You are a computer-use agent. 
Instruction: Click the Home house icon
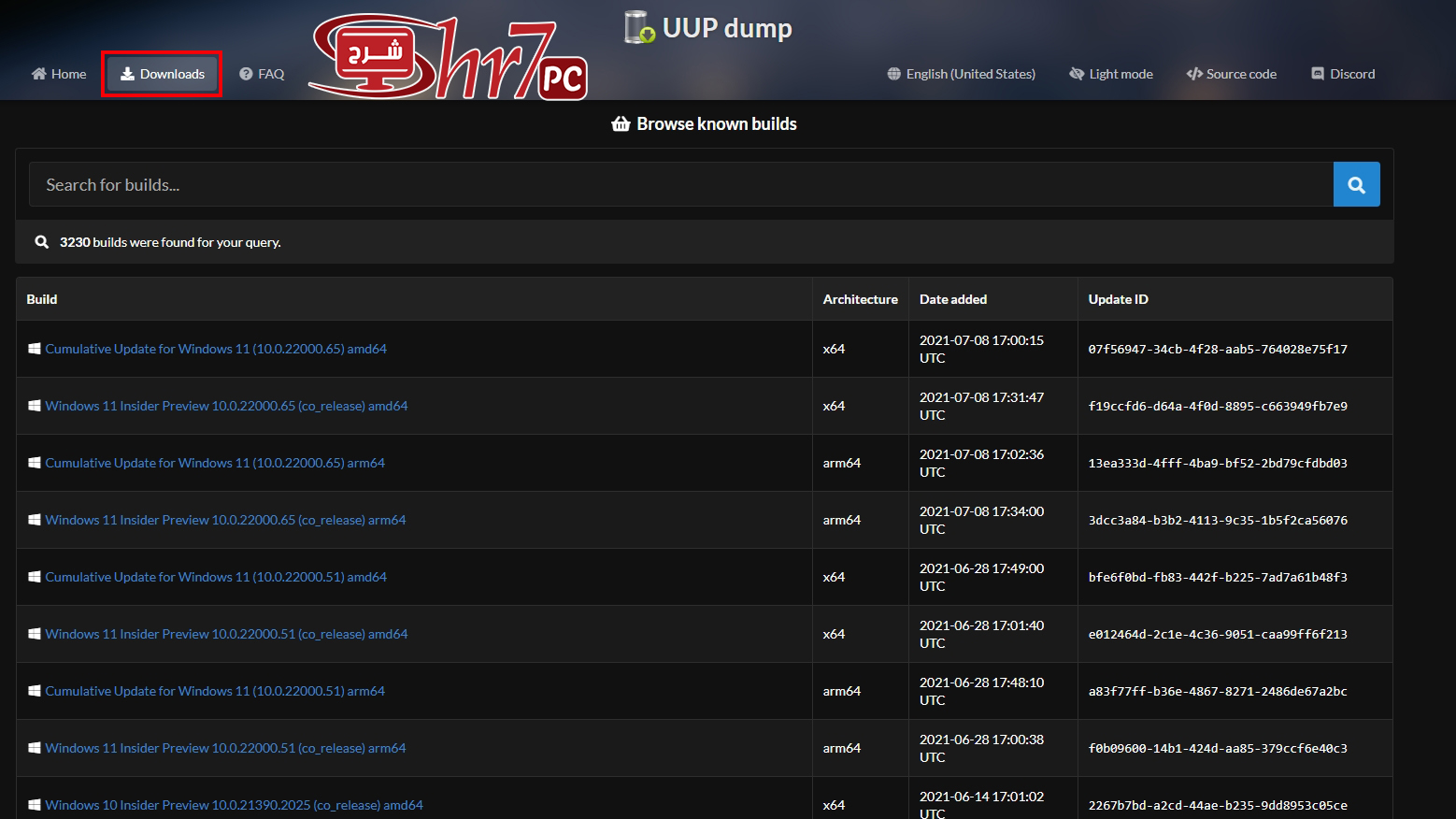39,74
